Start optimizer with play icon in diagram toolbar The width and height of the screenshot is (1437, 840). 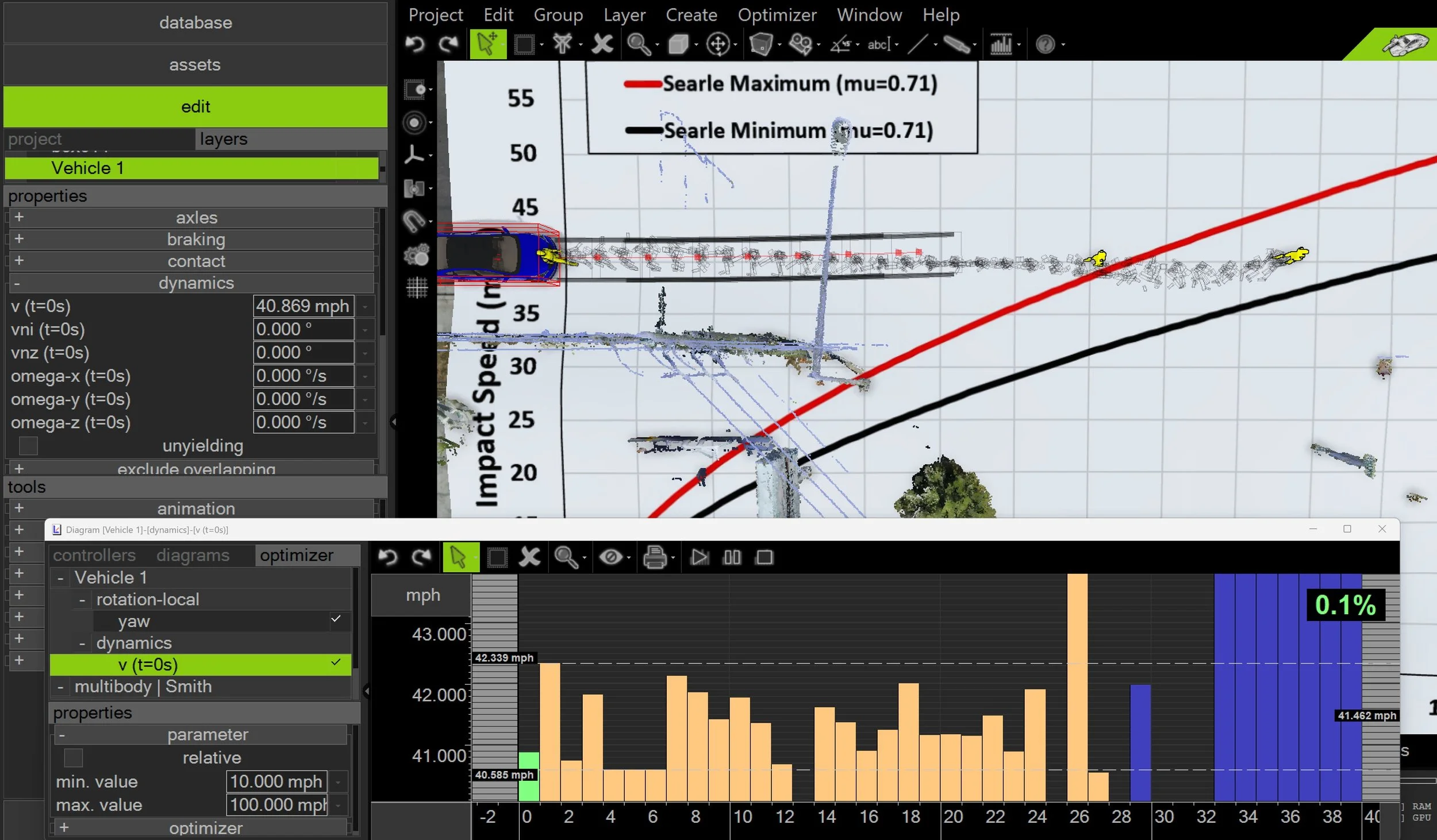[700, 557]
